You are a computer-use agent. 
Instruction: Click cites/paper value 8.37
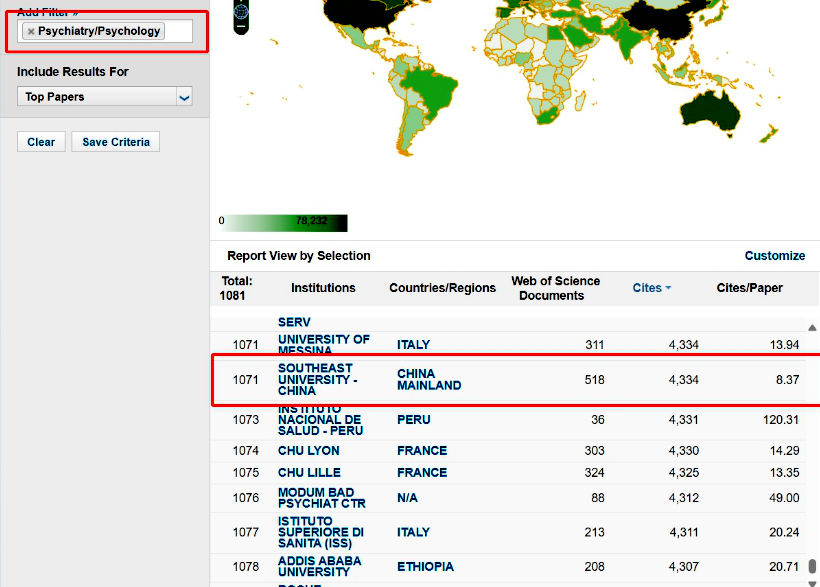tap(788, 379)
